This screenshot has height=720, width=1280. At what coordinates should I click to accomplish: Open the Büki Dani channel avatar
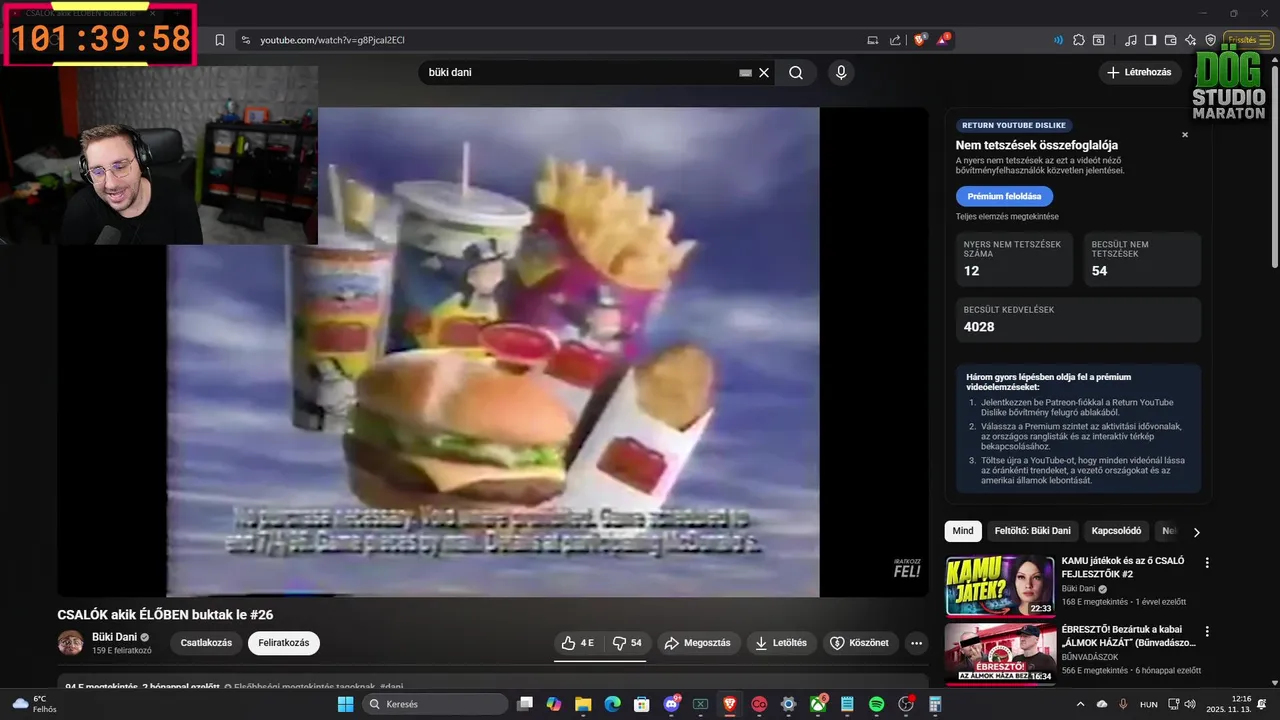tap(70, 643)
